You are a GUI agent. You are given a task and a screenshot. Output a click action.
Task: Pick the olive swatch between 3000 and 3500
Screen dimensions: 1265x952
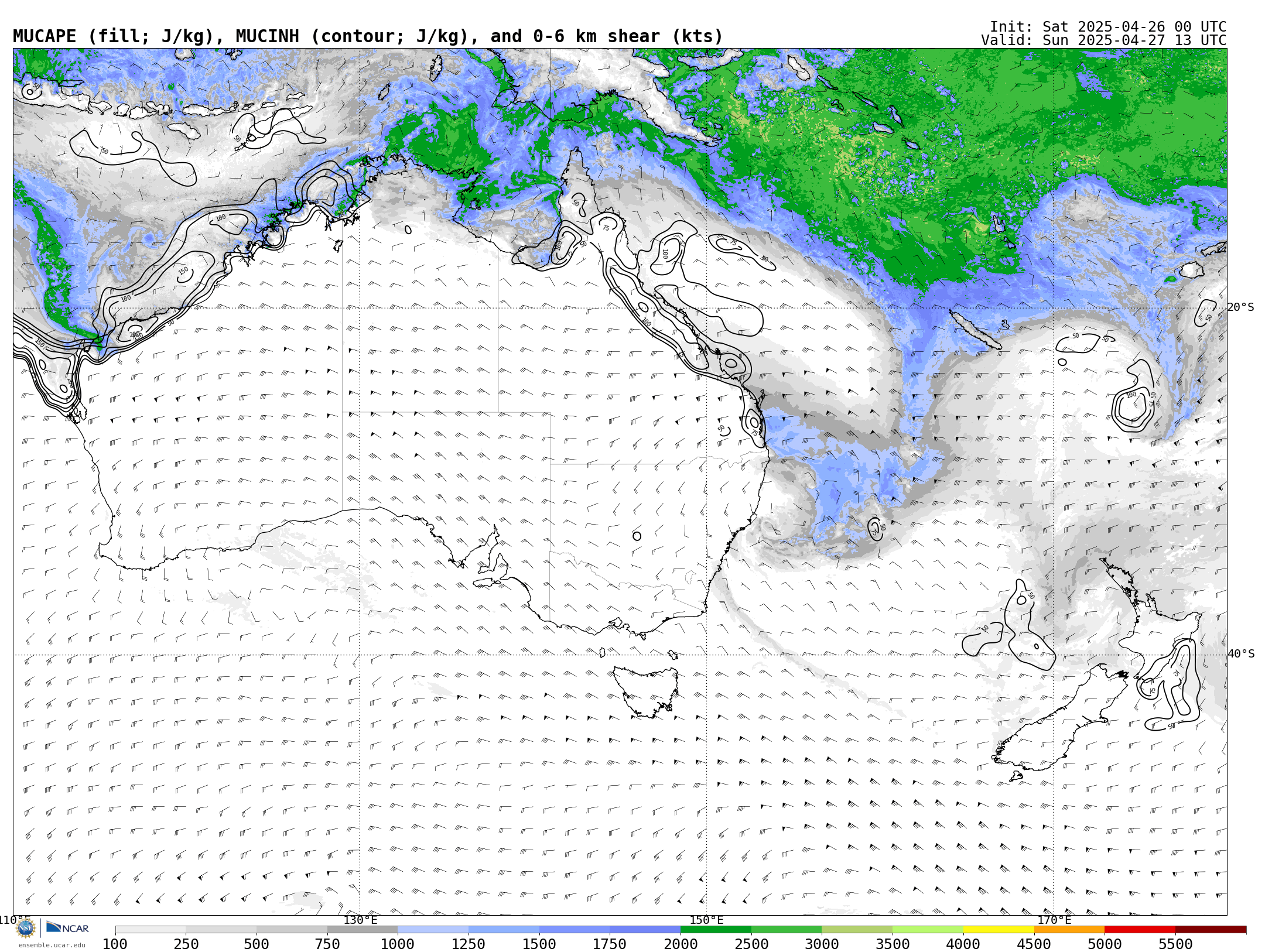857,929
